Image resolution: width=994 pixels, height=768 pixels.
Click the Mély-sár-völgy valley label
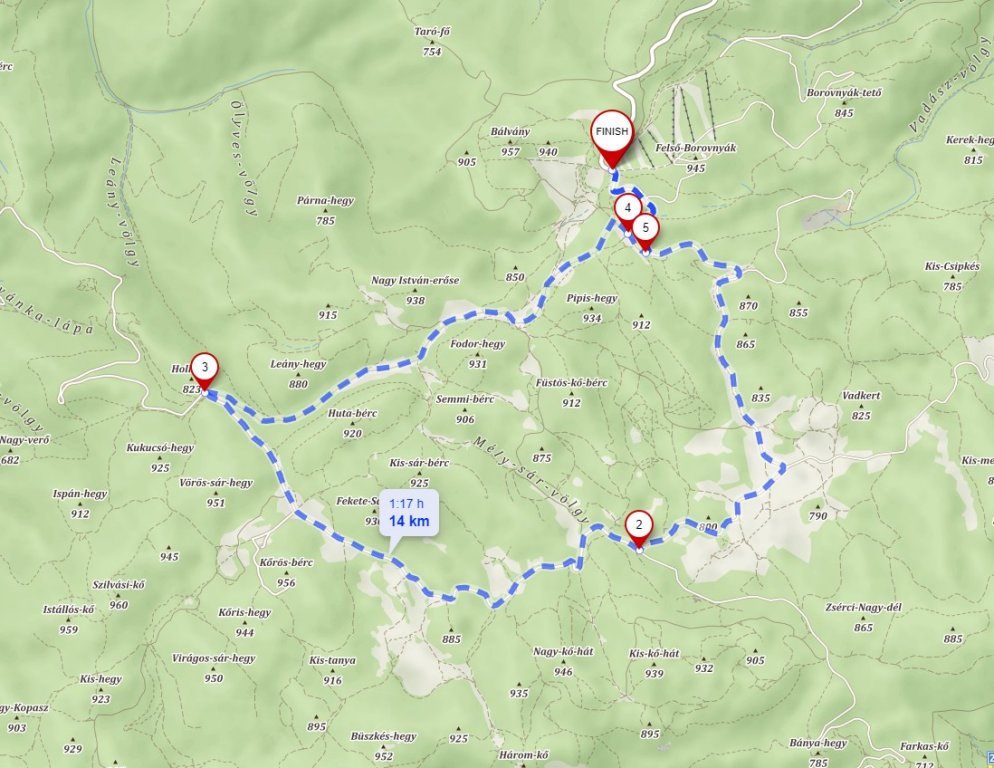pos(532,478)
